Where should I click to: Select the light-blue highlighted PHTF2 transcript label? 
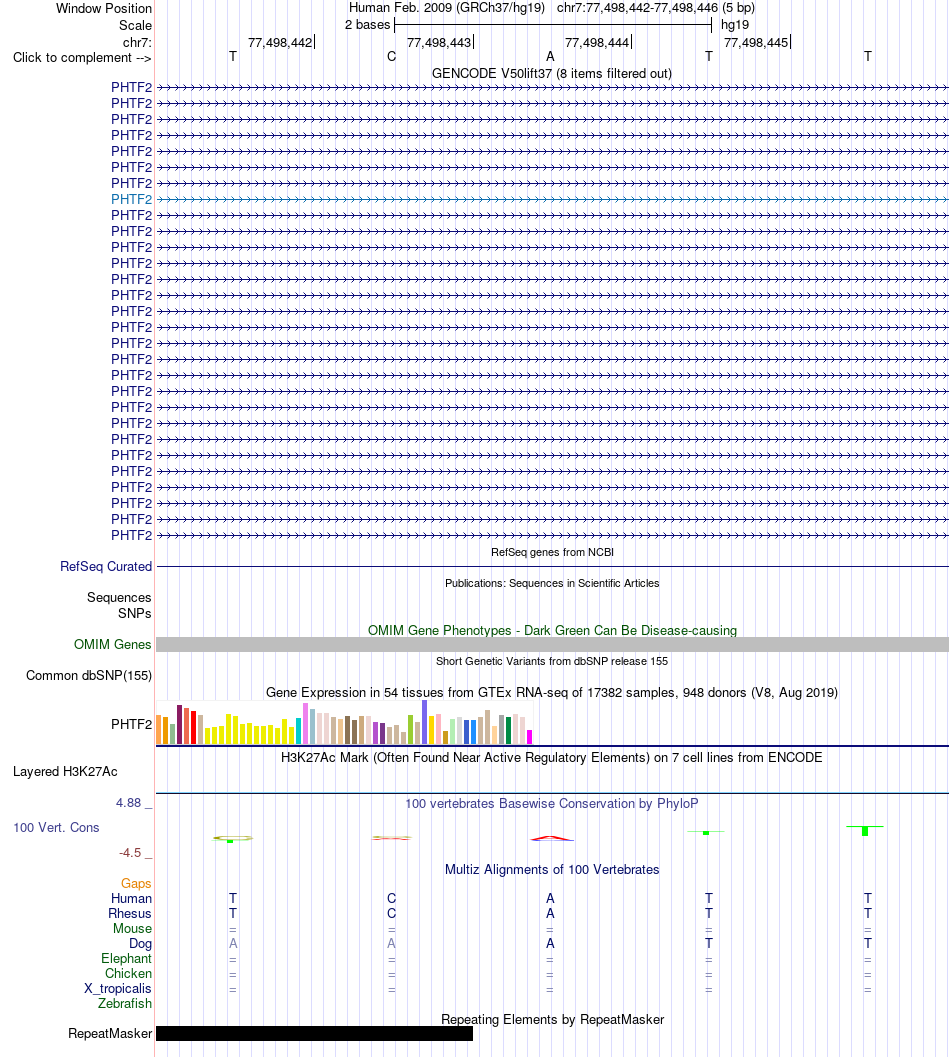point(131,200)
